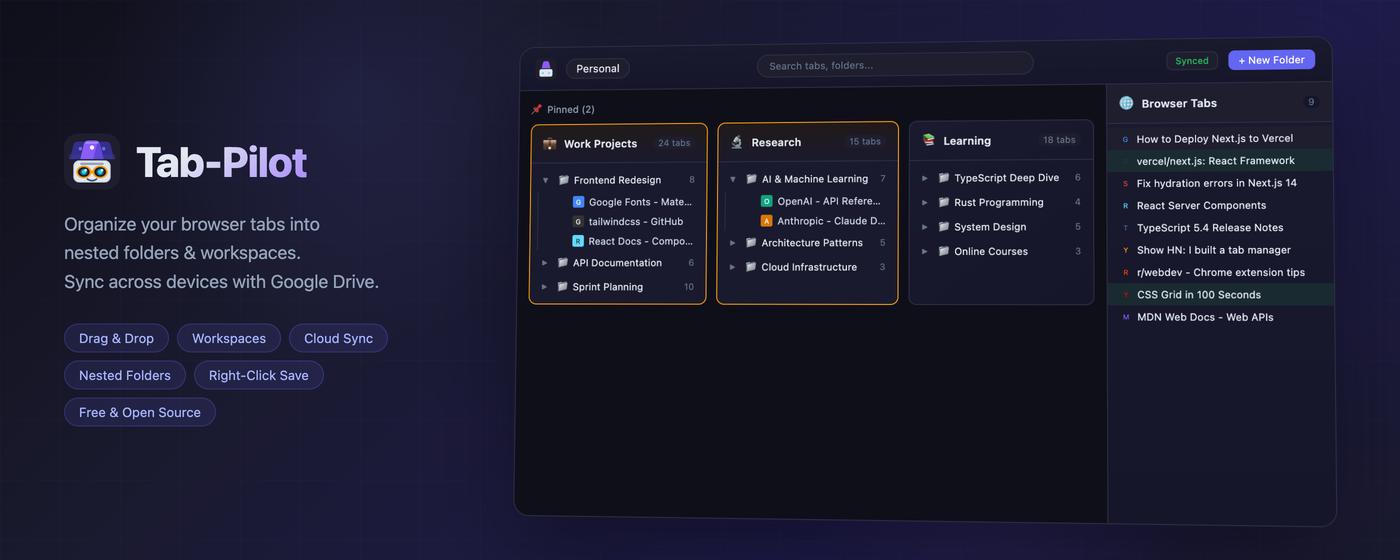The height and width of the screenshot is (560, 1400).
Task: Expand the Online Courses folder arrow
Action: point(926,251)
